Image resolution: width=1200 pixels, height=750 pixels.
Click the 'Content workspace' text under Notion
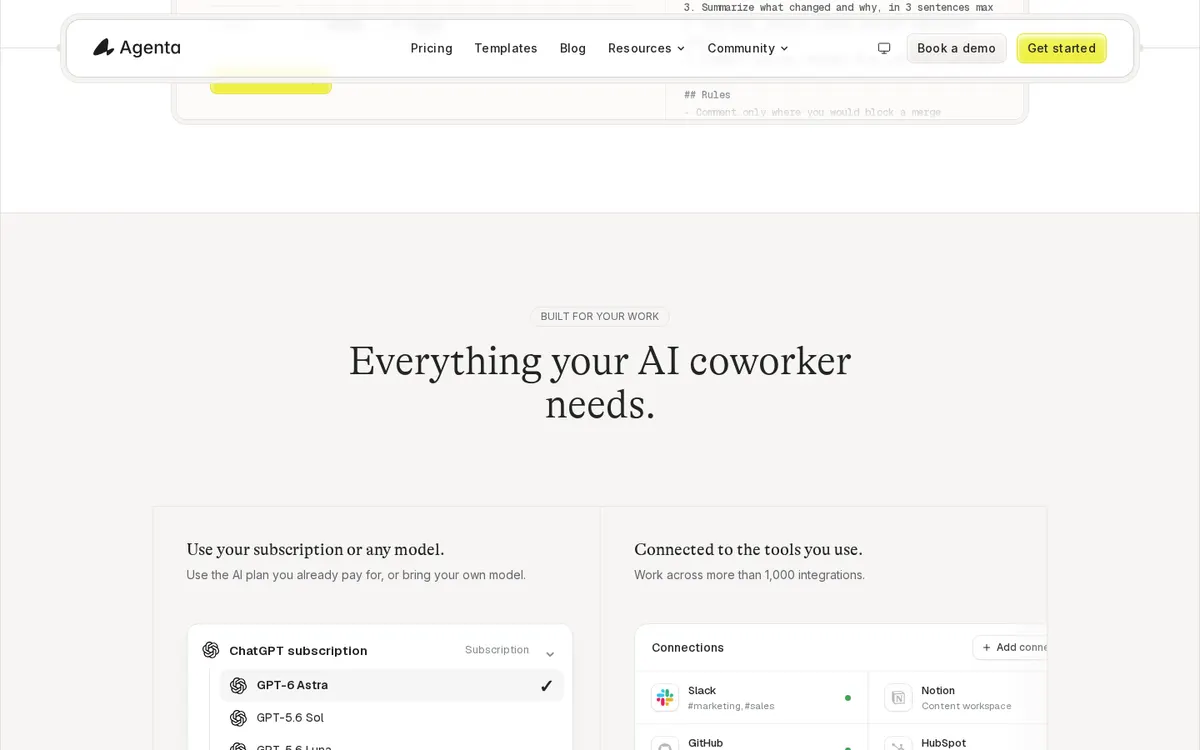[966, 706]
